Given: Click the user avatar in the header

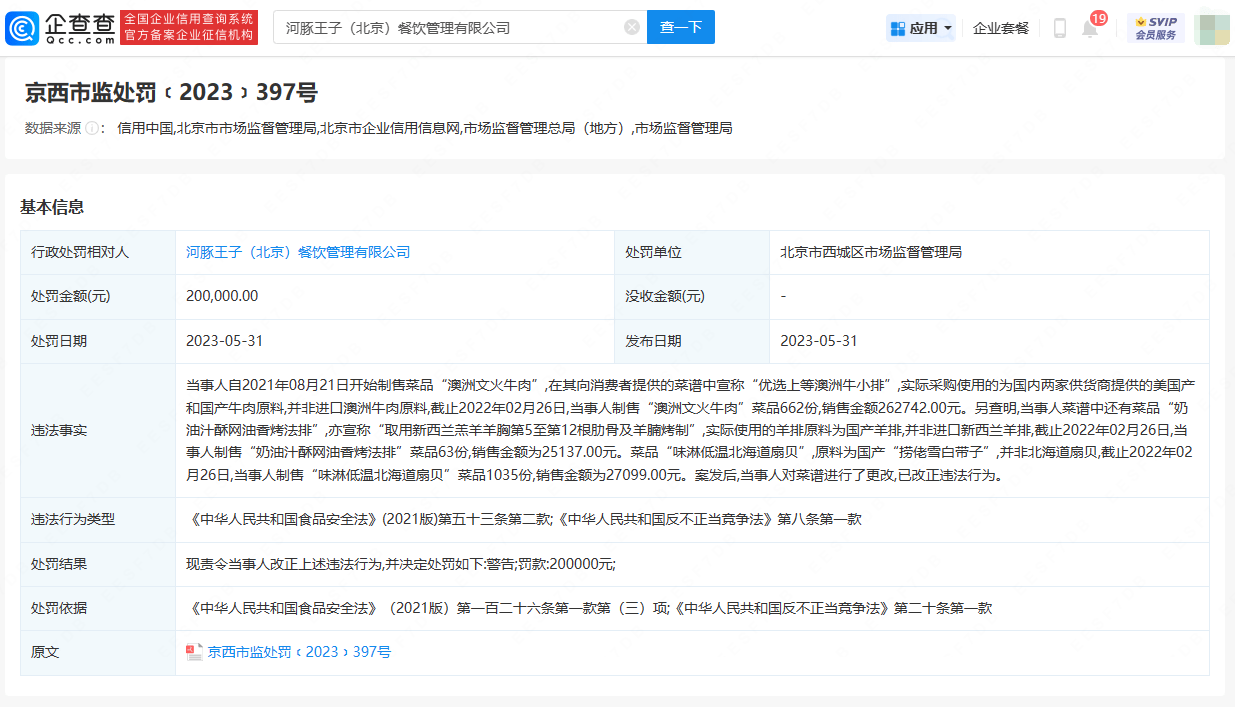Looking at the screenshot, I should (1211, 28).
